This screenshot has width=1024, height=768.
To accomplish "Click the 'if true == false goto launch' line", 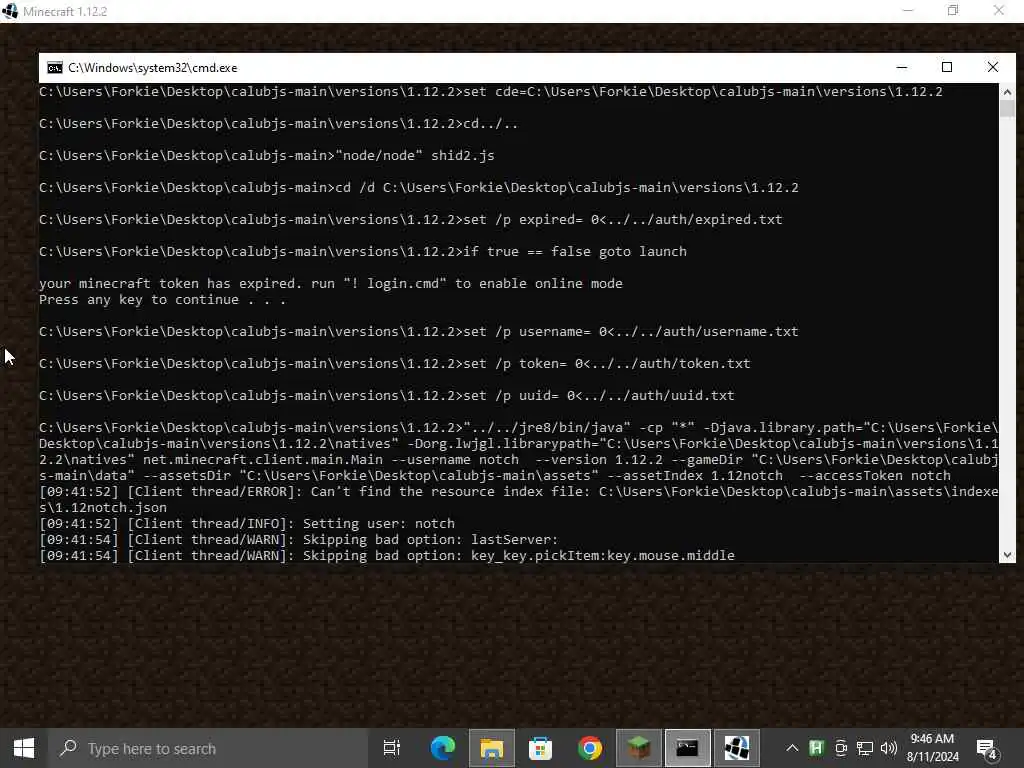I will 362,251.
